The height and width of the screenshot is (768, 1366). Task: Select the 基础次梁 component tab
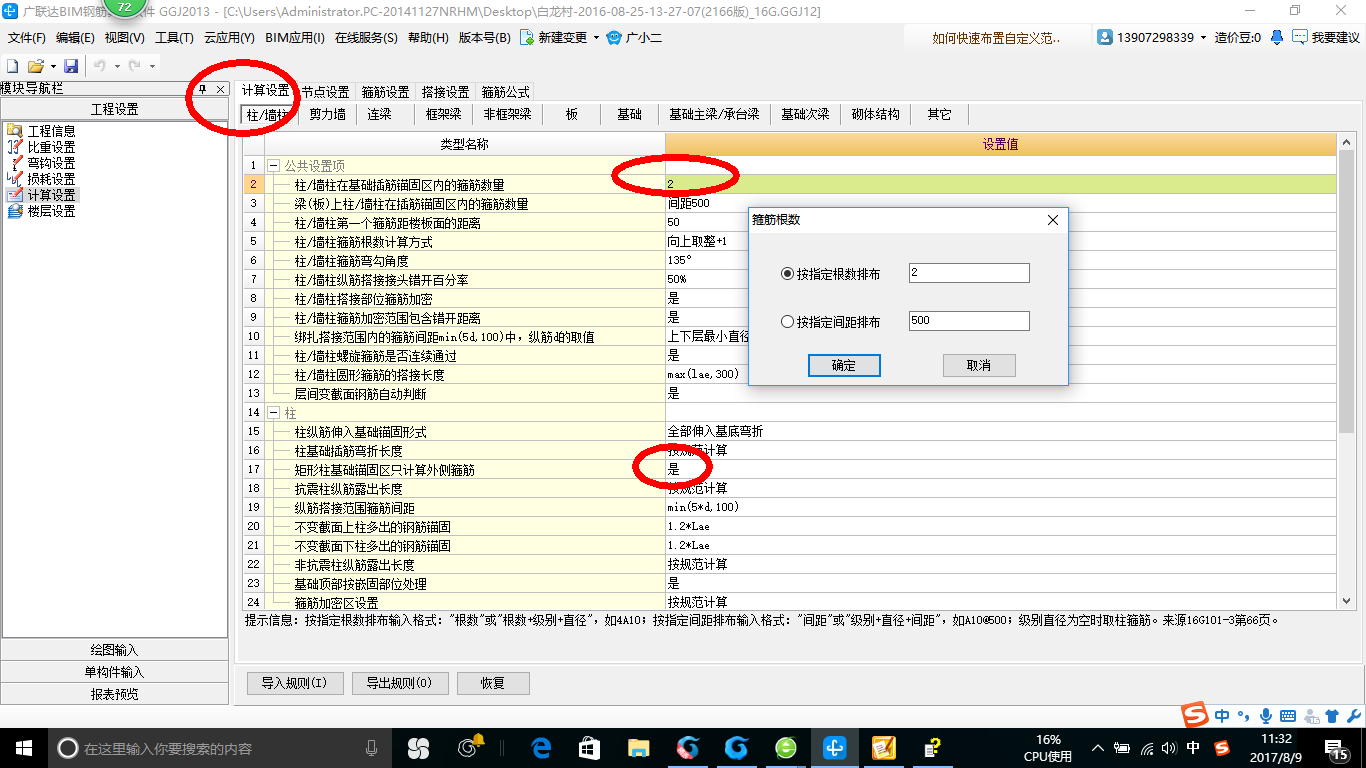tap(805, 115)
